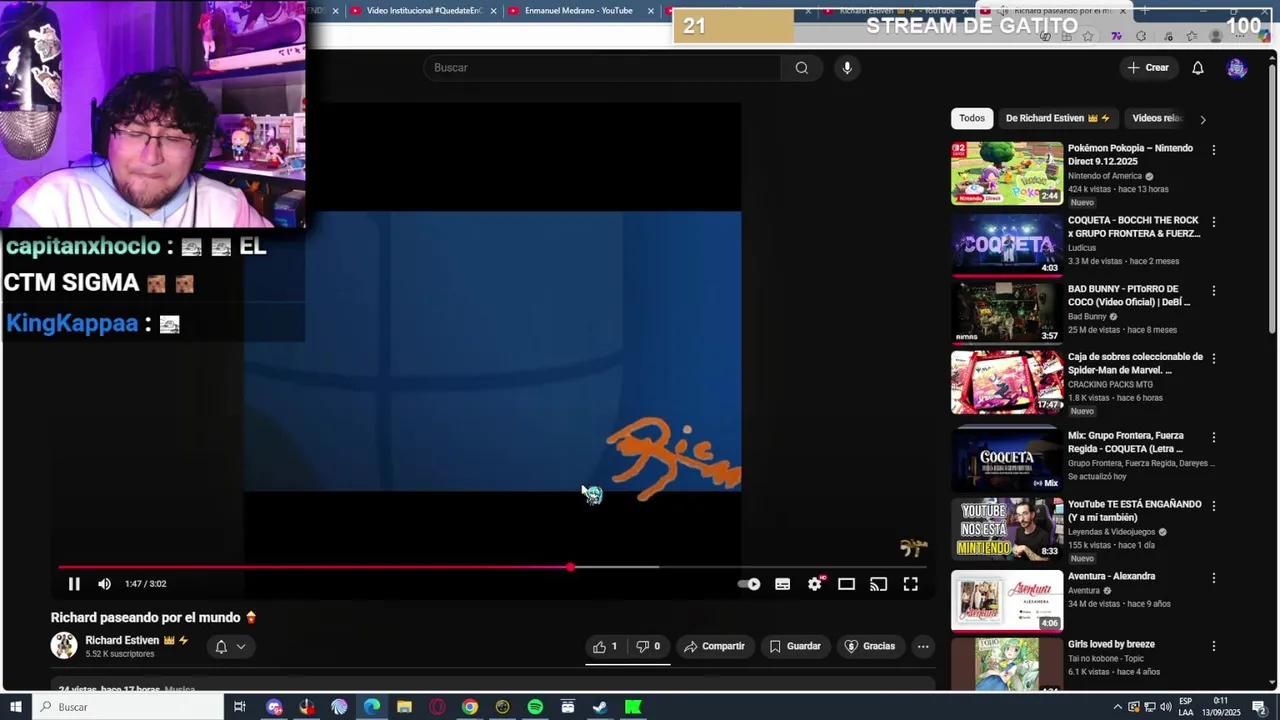The image size is (1280, 720).
Task: Open Richard Estiven channel name link
Action: coord(122,640)
